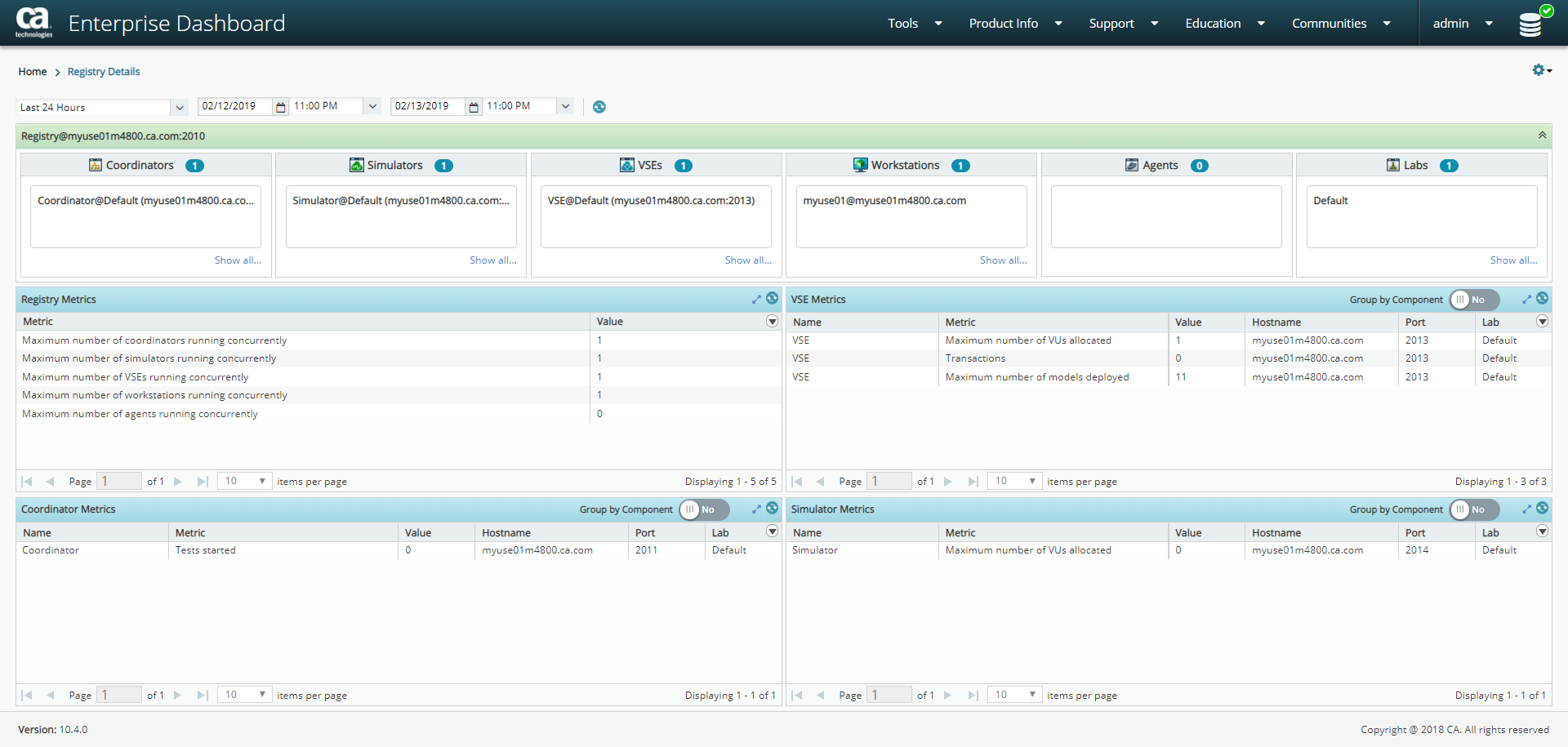
Task: Open the Tools menu
Action: (x=915, y=23)
